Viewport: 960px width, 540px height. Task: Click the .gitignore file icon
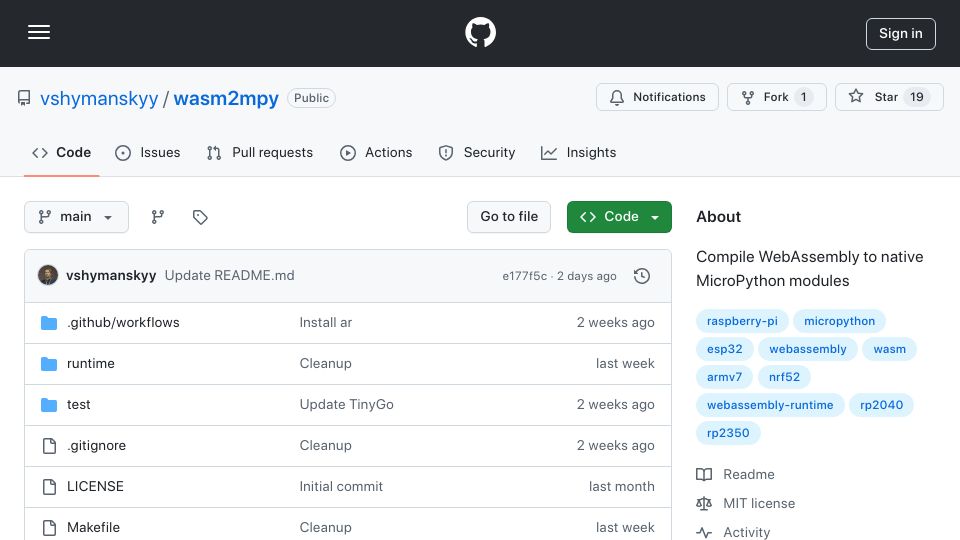coord(49,446)
